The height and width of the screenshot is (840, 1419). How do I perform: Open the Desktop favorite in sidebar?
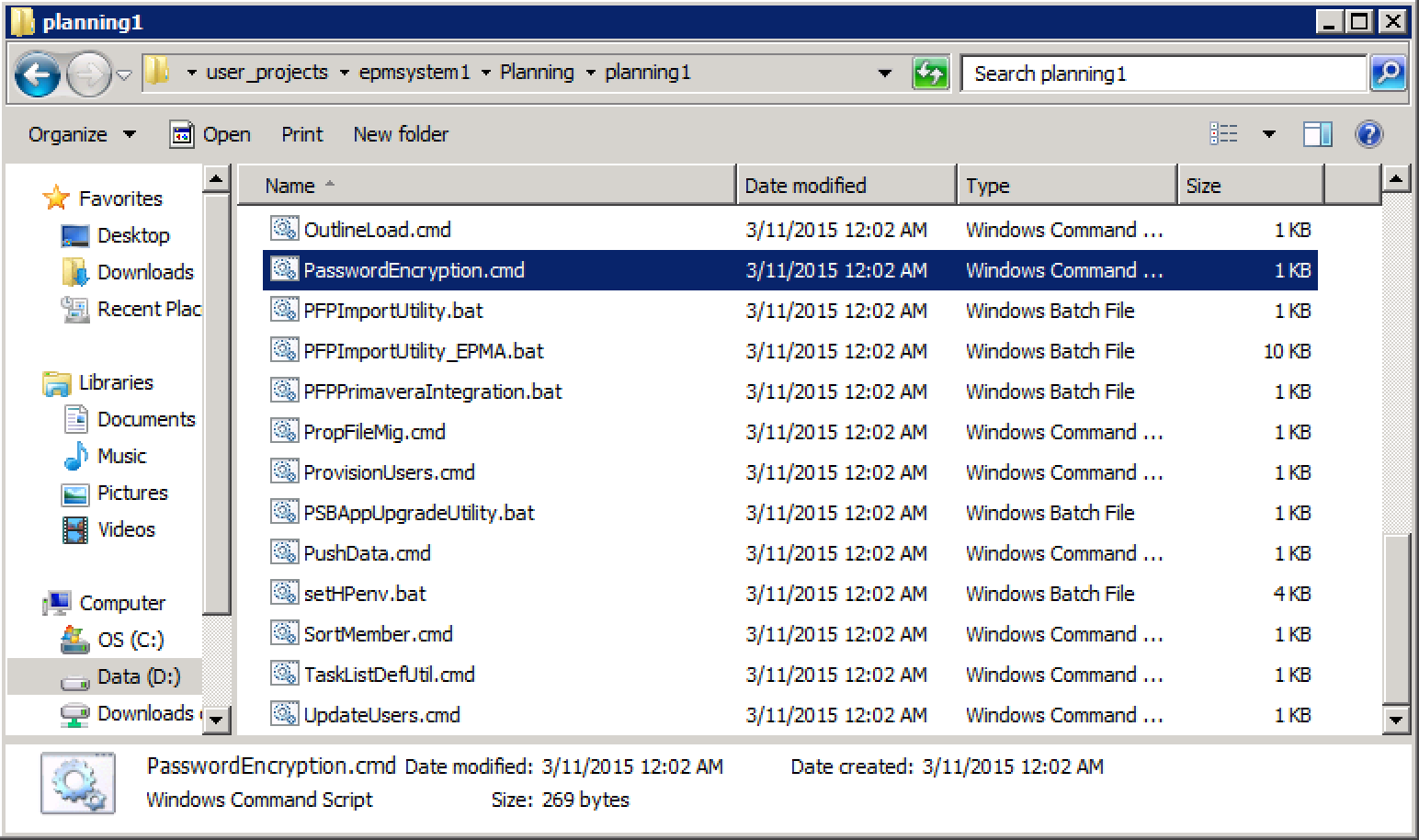[x=132, y=235]
